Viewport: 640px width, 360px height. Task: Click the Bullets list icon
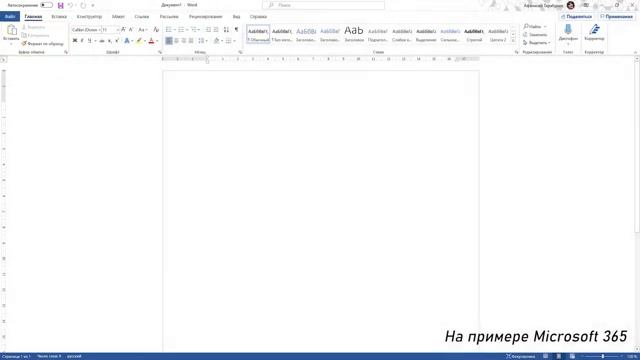pyautogui.click(x=169, y=30)
